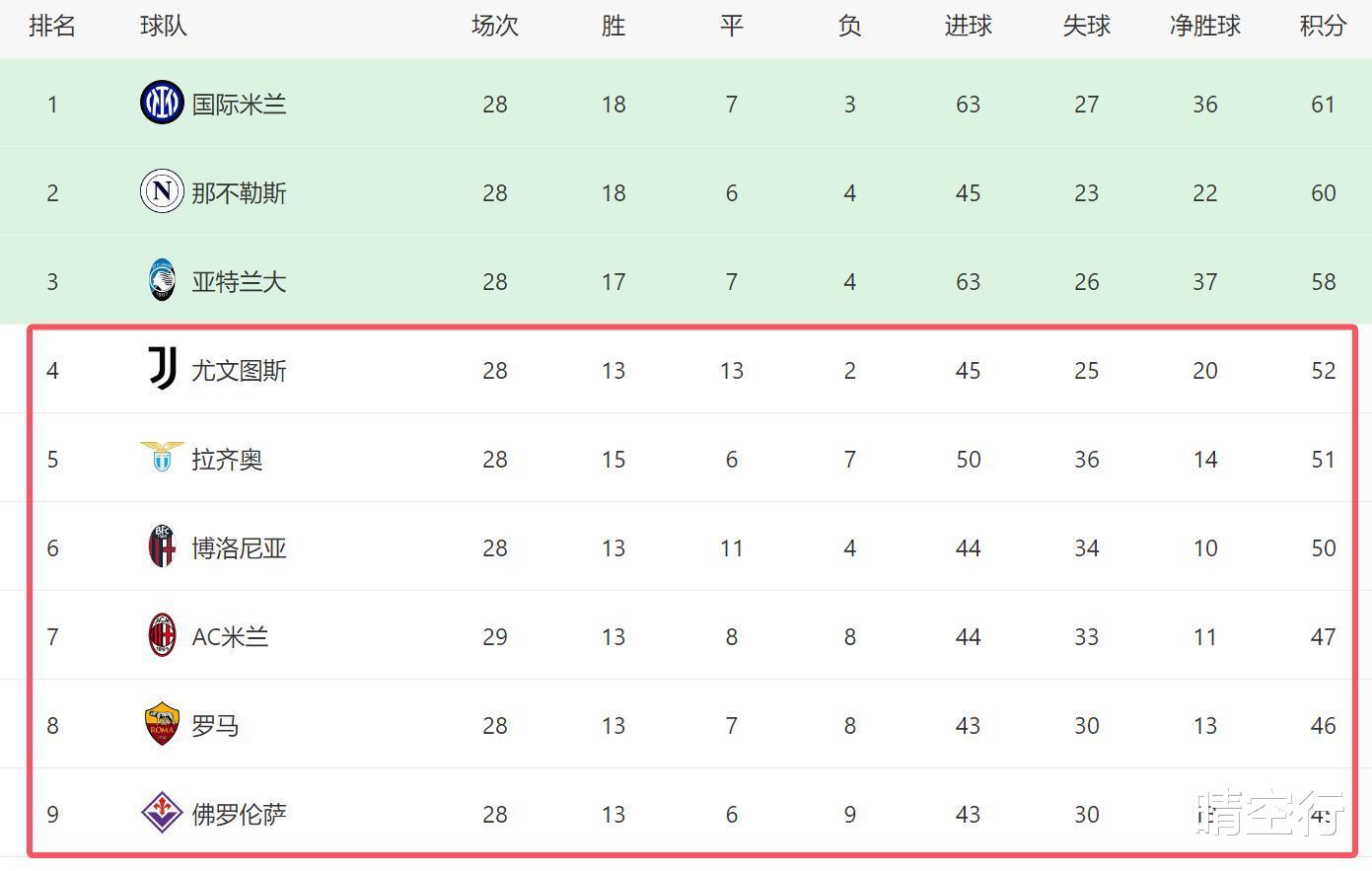Open the Lazio eagle crest

162,458
